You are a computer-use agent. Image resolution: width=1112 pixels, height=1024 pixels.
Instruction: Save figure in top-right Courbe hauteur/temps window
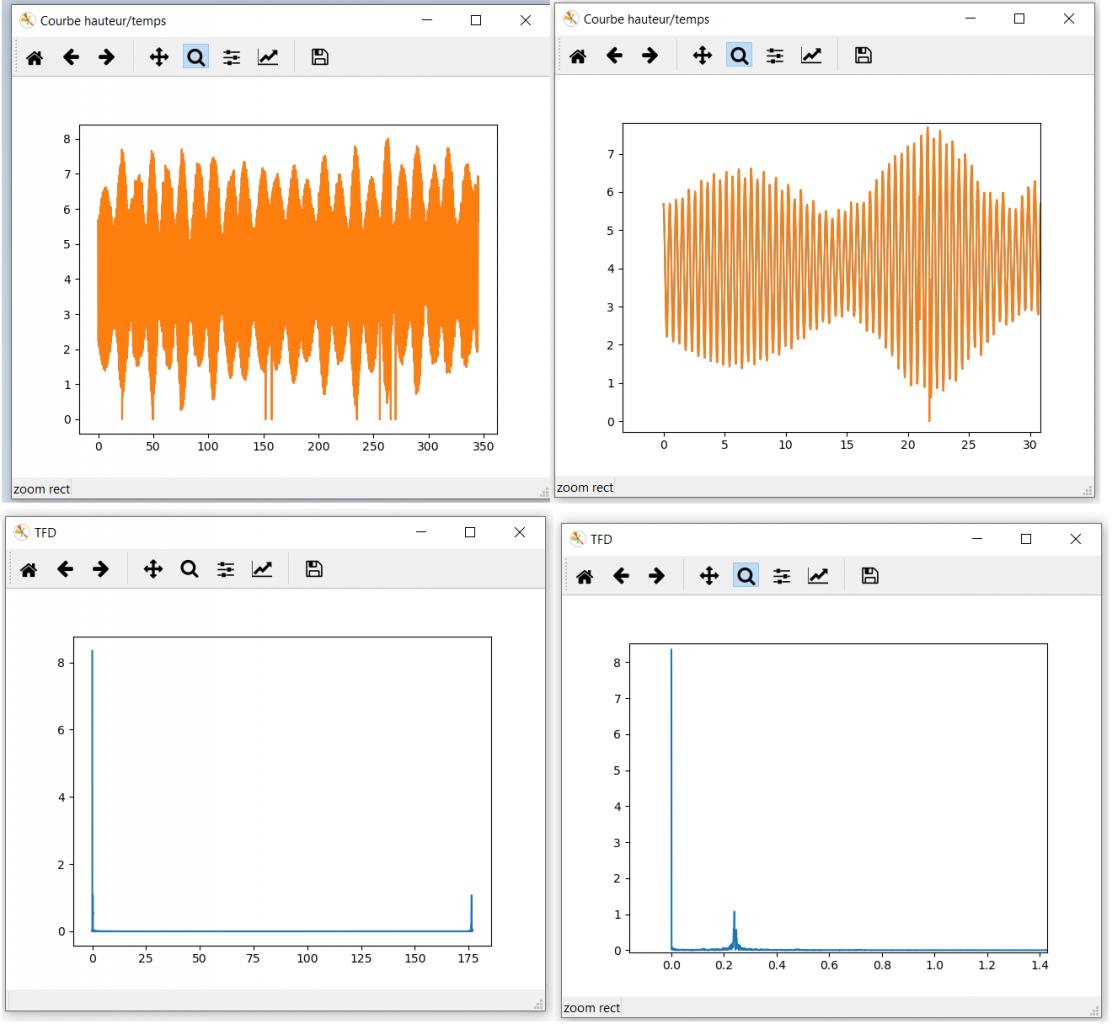863,56
